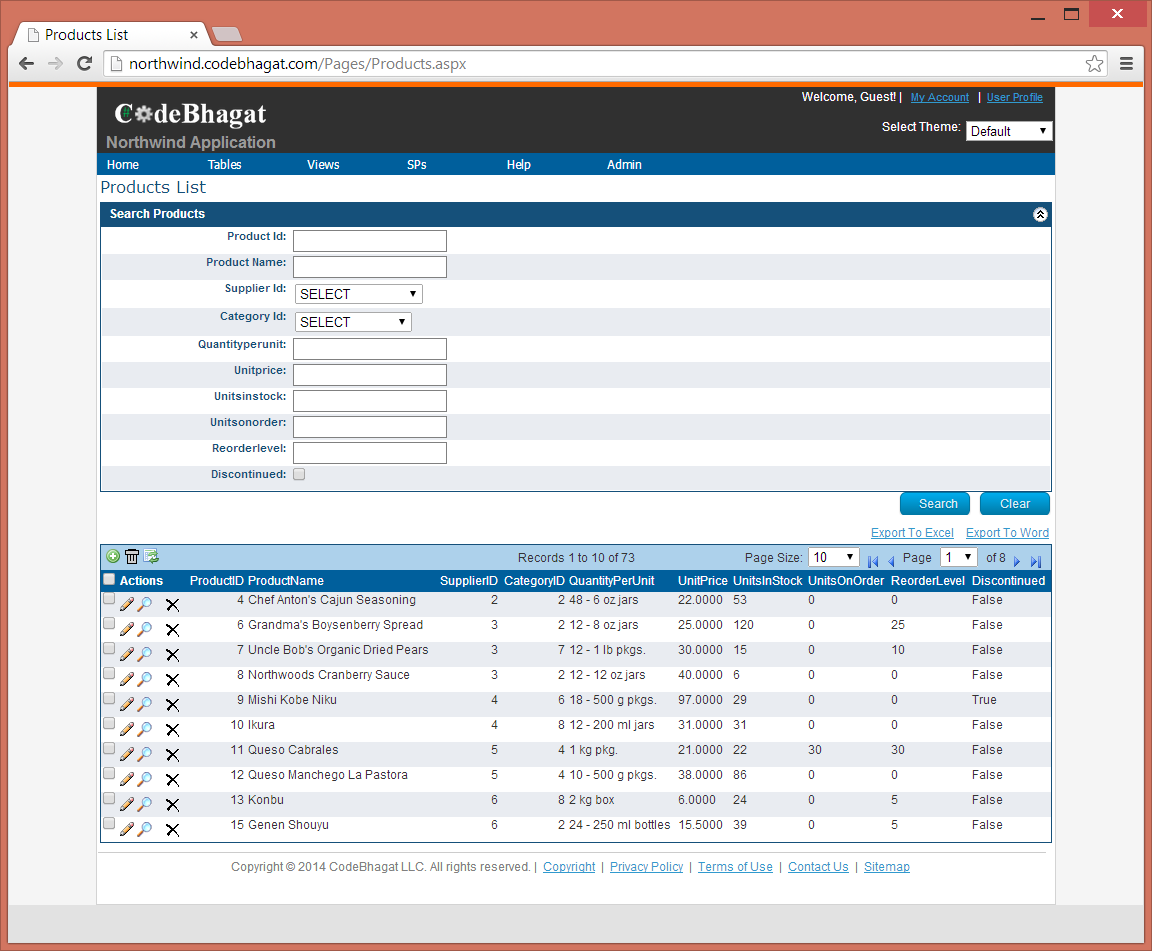Image resolution: width=1152 pixels, height=951 pixels.
Task: Check the Discontinued search checkbox
Action: coord(299,475)
